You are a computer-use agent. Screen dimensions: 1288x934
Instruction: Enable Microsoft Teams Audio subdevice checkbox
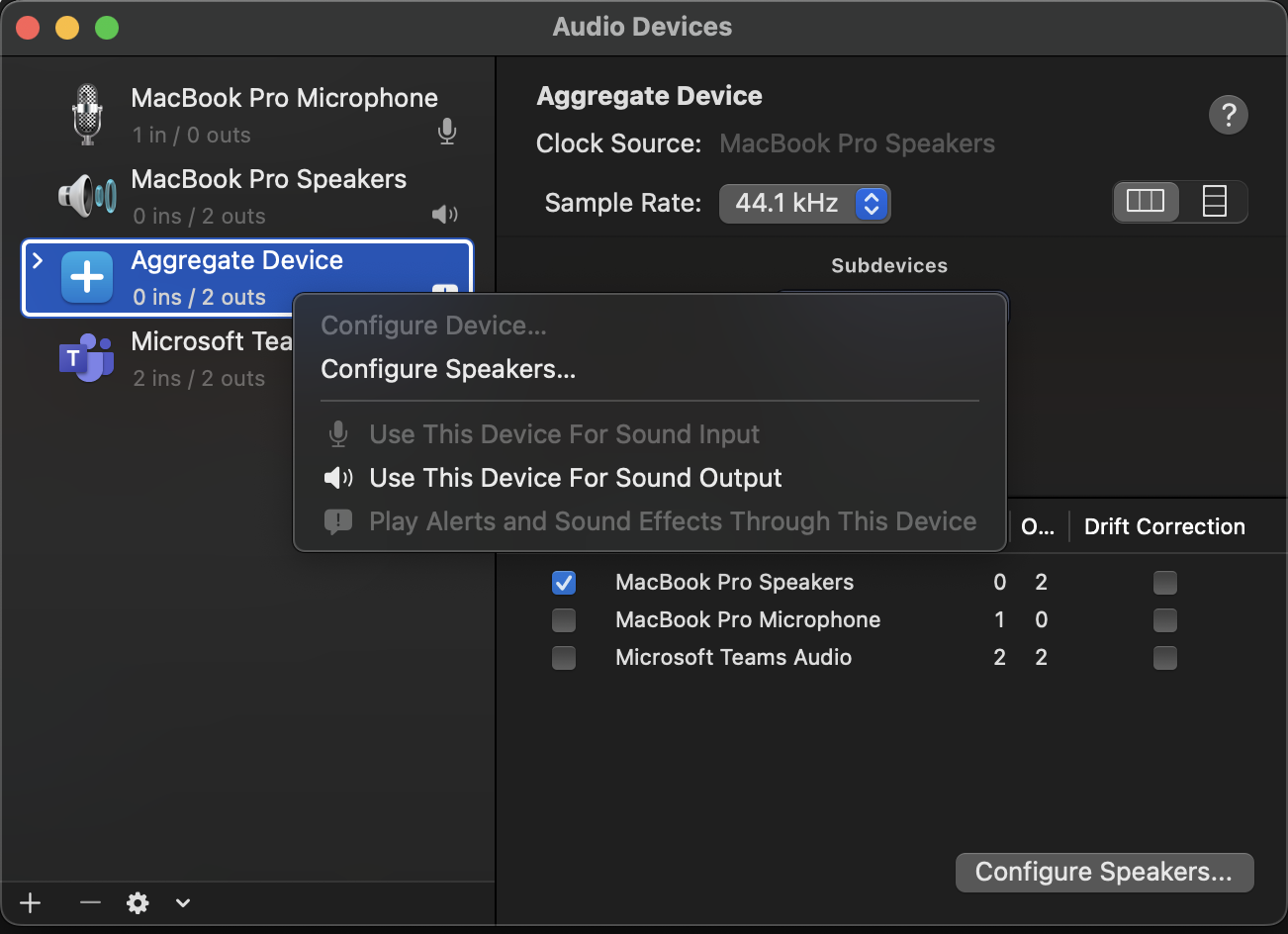click(x=564, y=658)
